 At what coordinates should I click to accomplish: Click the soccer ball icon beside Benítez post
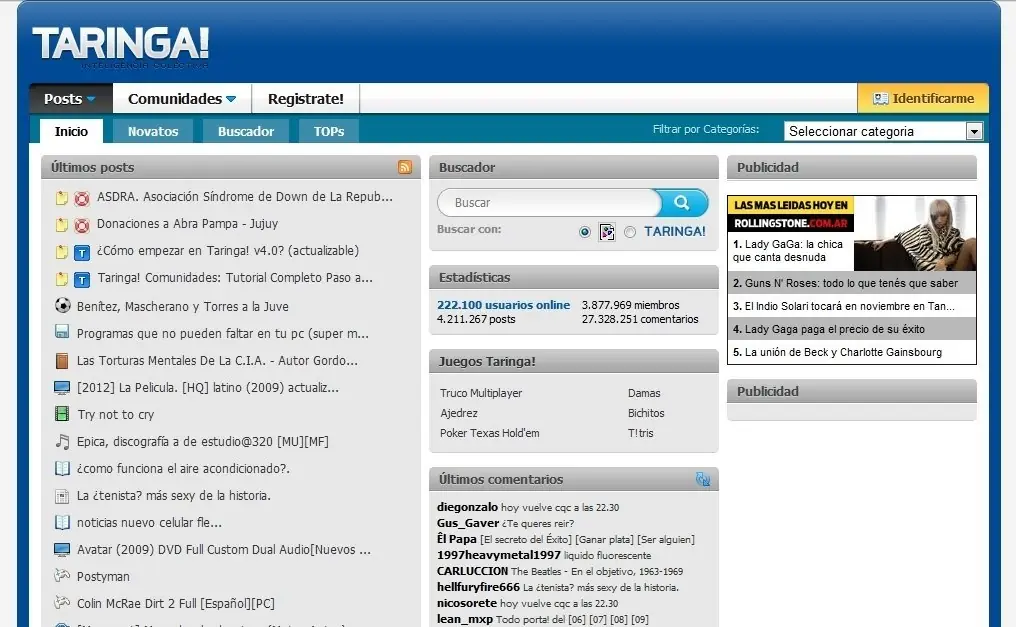point(62,306)
